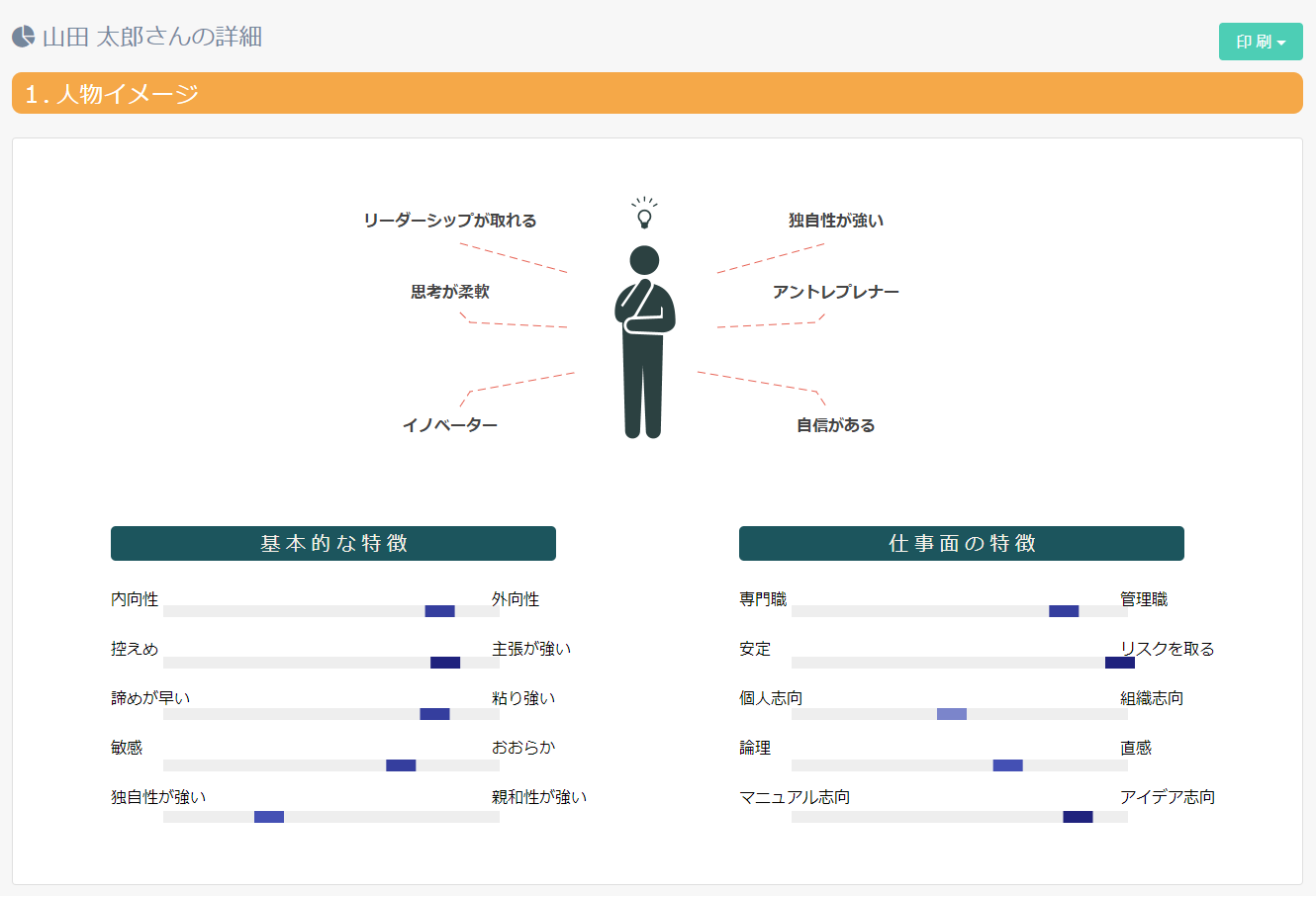Click the 仕事面の特徴 heading bar
1316x897 pixels.
962,543
